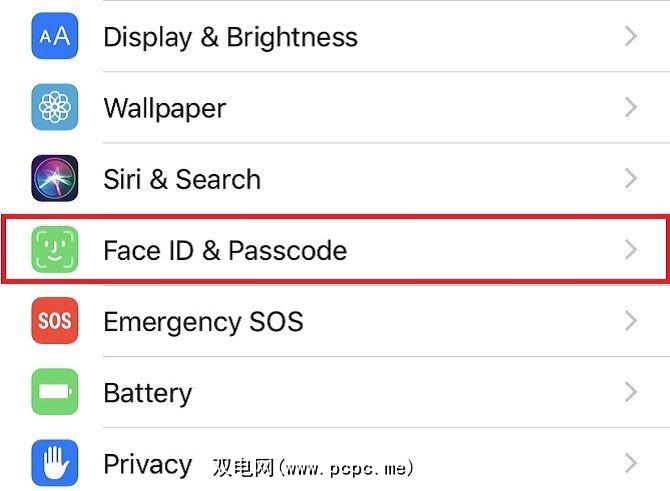This screenshot has width=670, height=491.
Task: Expand Display & Brightness via its chevron
Action: tap(630, 37)
